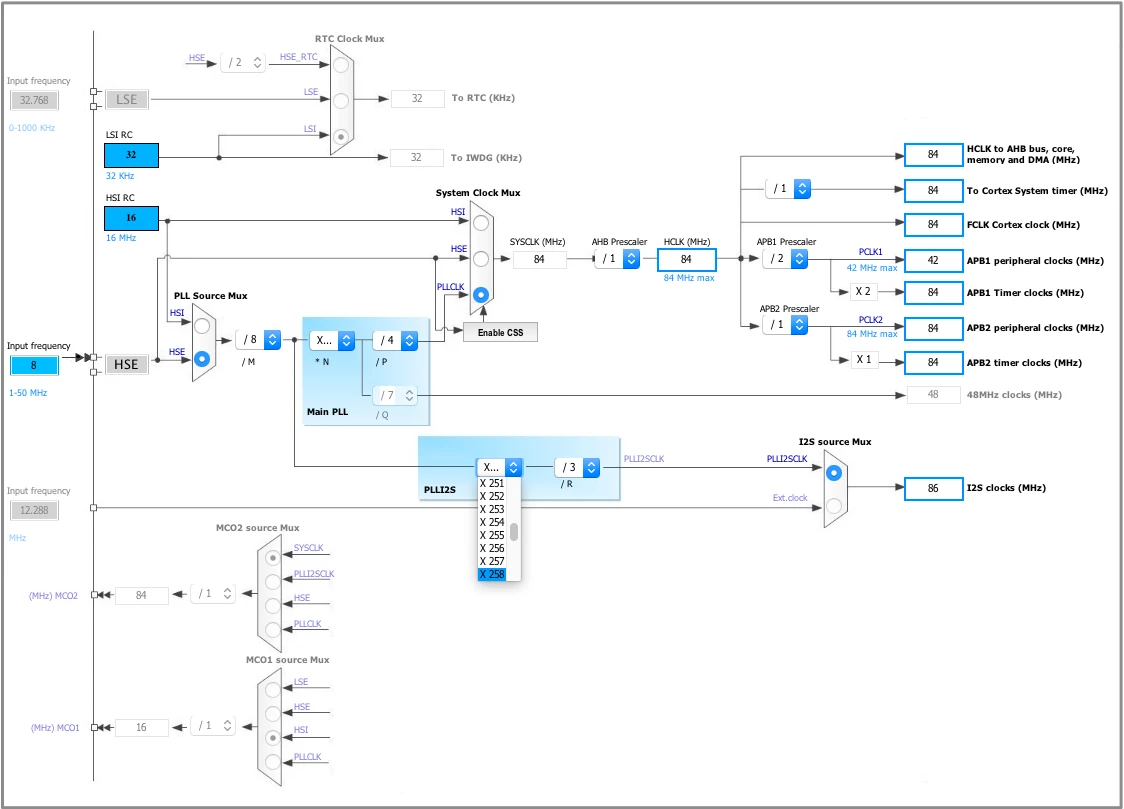Select LSE in MCO1 source Mux
The height and width of the screenshot is (809, 1124).
pyautogui.click(x=272, y=689)
